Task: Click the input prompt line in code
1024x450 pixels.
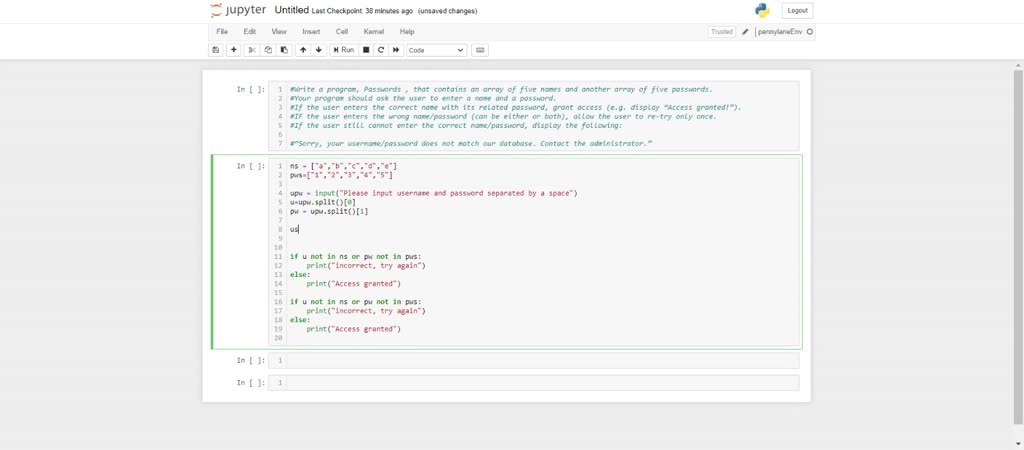Action: click(x=434, y=193)
